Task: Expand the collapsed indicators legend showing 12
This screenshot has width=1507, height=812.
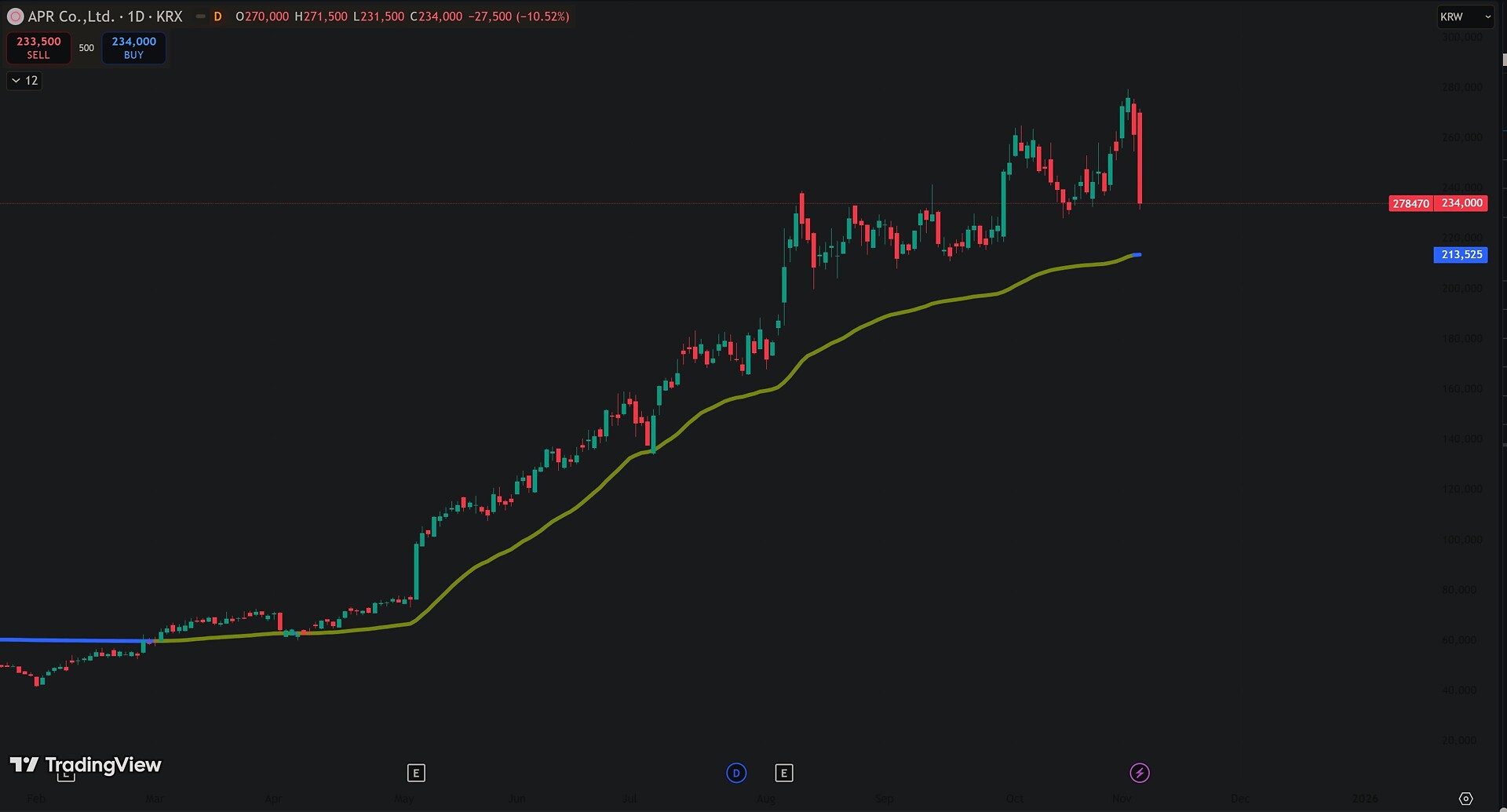Action: click(24, 81)
